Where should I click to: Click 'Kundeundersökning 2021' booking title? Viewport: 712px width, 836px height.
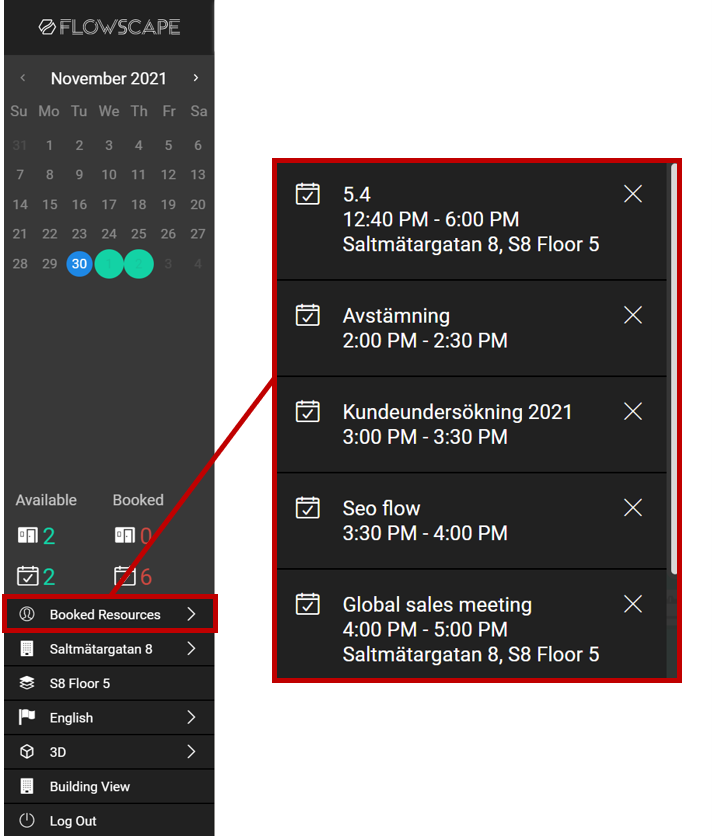coord(457,412)
